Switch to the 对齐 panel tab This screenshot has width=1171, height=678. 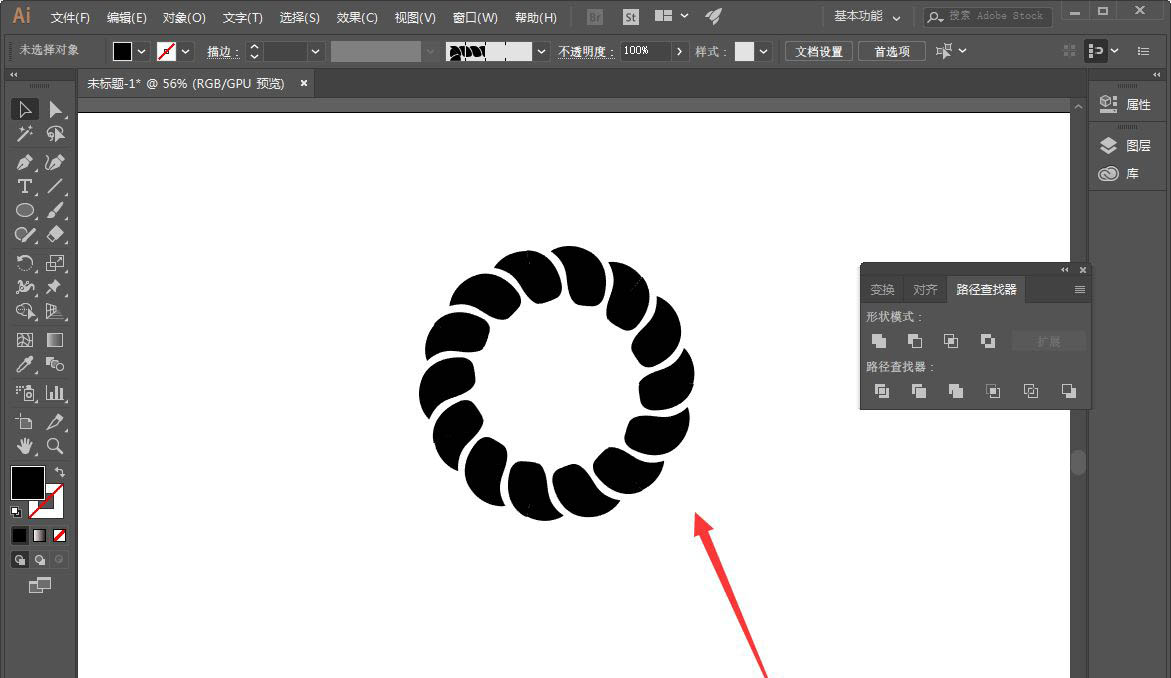coord(925,290)
